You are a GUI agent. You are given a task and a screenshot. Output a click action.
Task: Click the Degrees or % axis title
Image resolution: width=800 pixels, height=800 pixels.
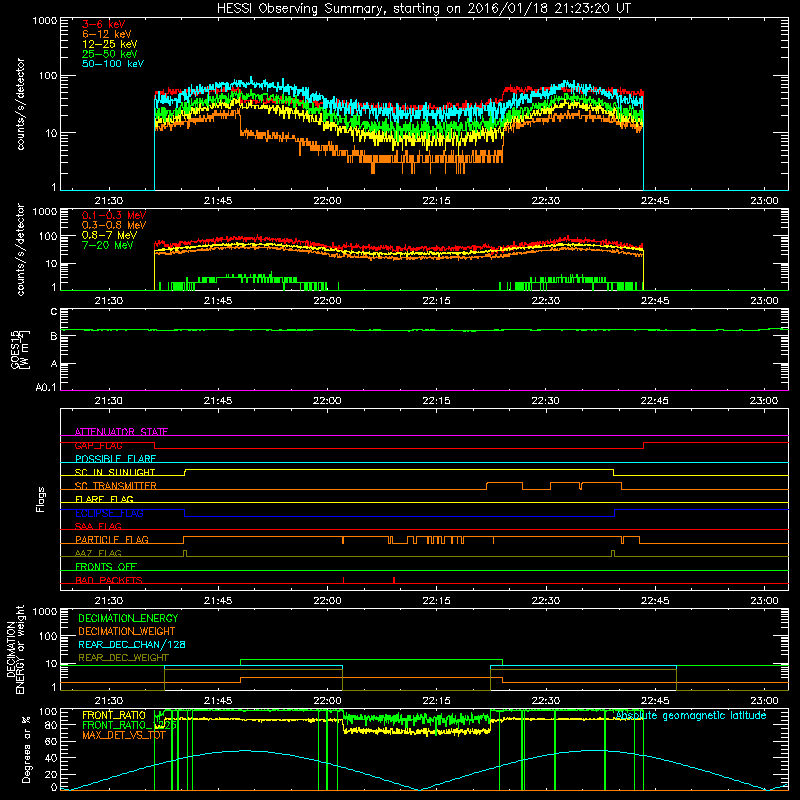point(27,750)
